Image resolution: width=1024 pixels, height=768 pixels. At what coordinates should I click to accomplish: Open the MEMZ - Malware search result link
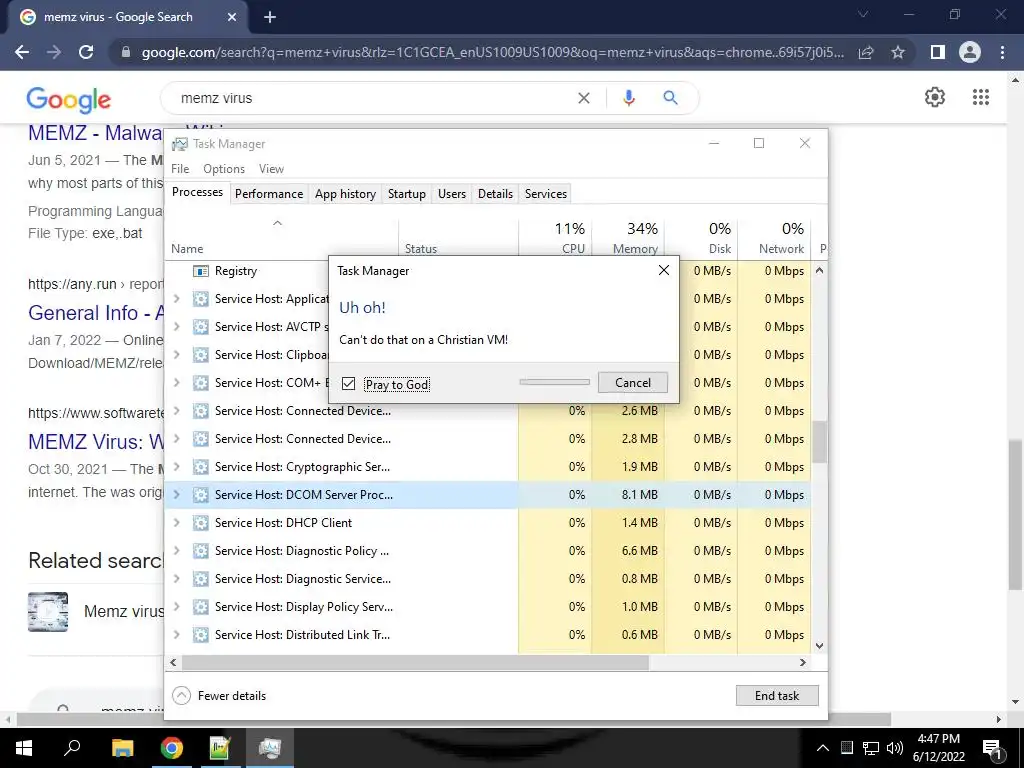95,133
